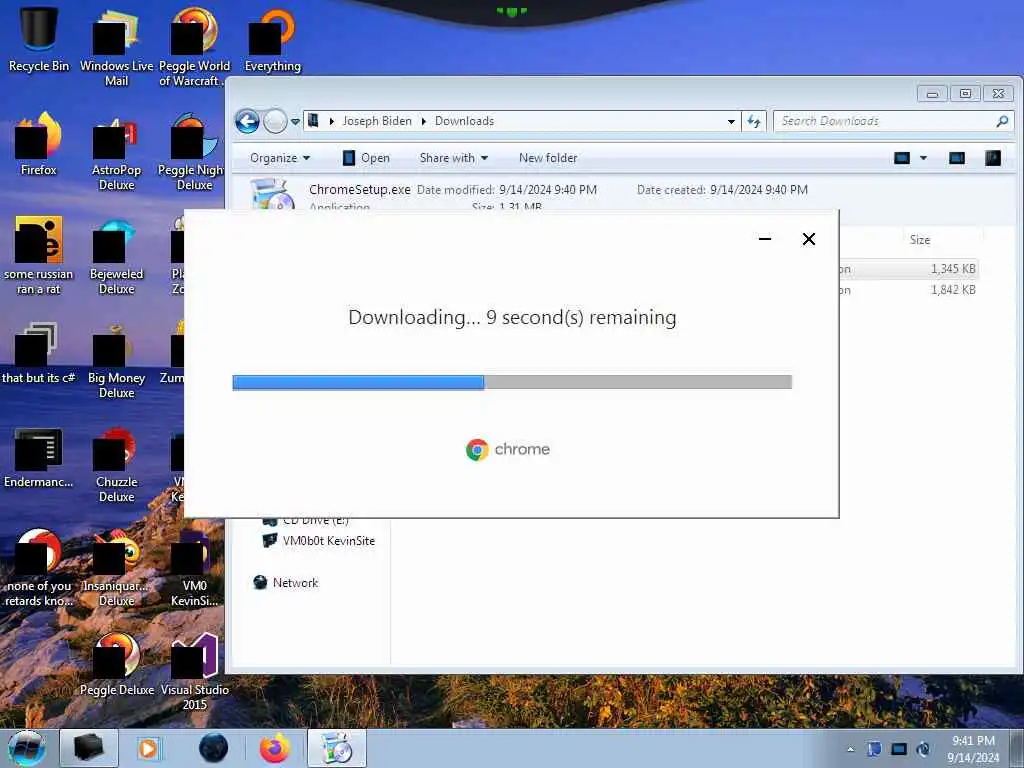Refresh the Downloads folder view
Viewport: 1024px width, 768px height.
754,121
